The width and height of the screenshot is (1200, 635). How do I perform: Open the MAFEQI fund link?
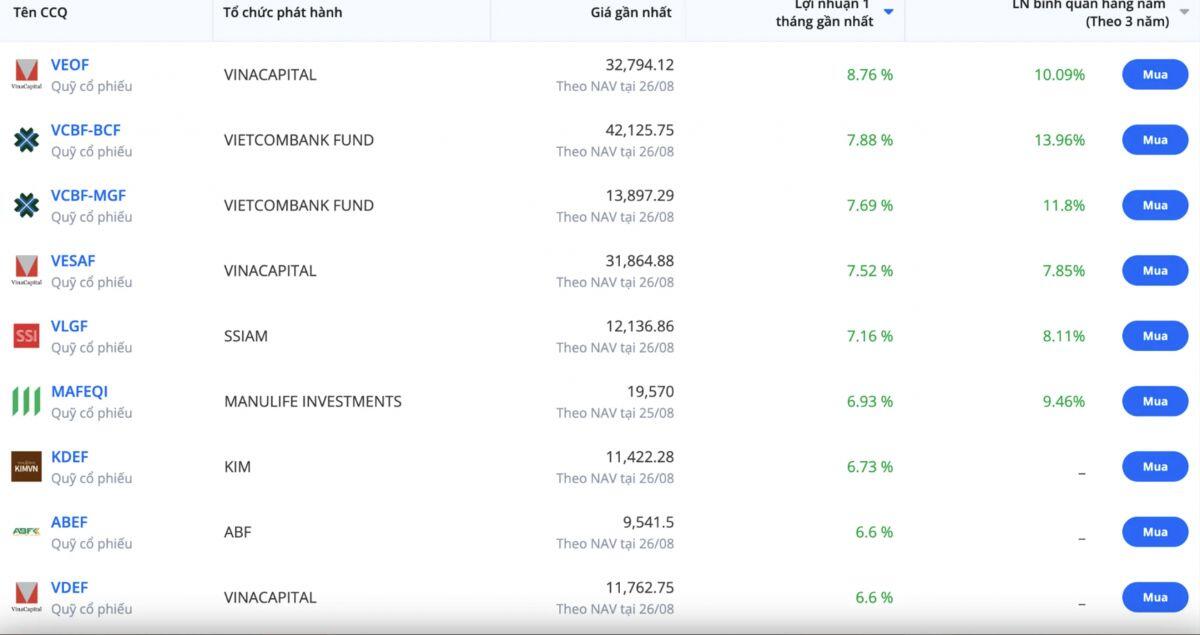click(x=79, y=391)
